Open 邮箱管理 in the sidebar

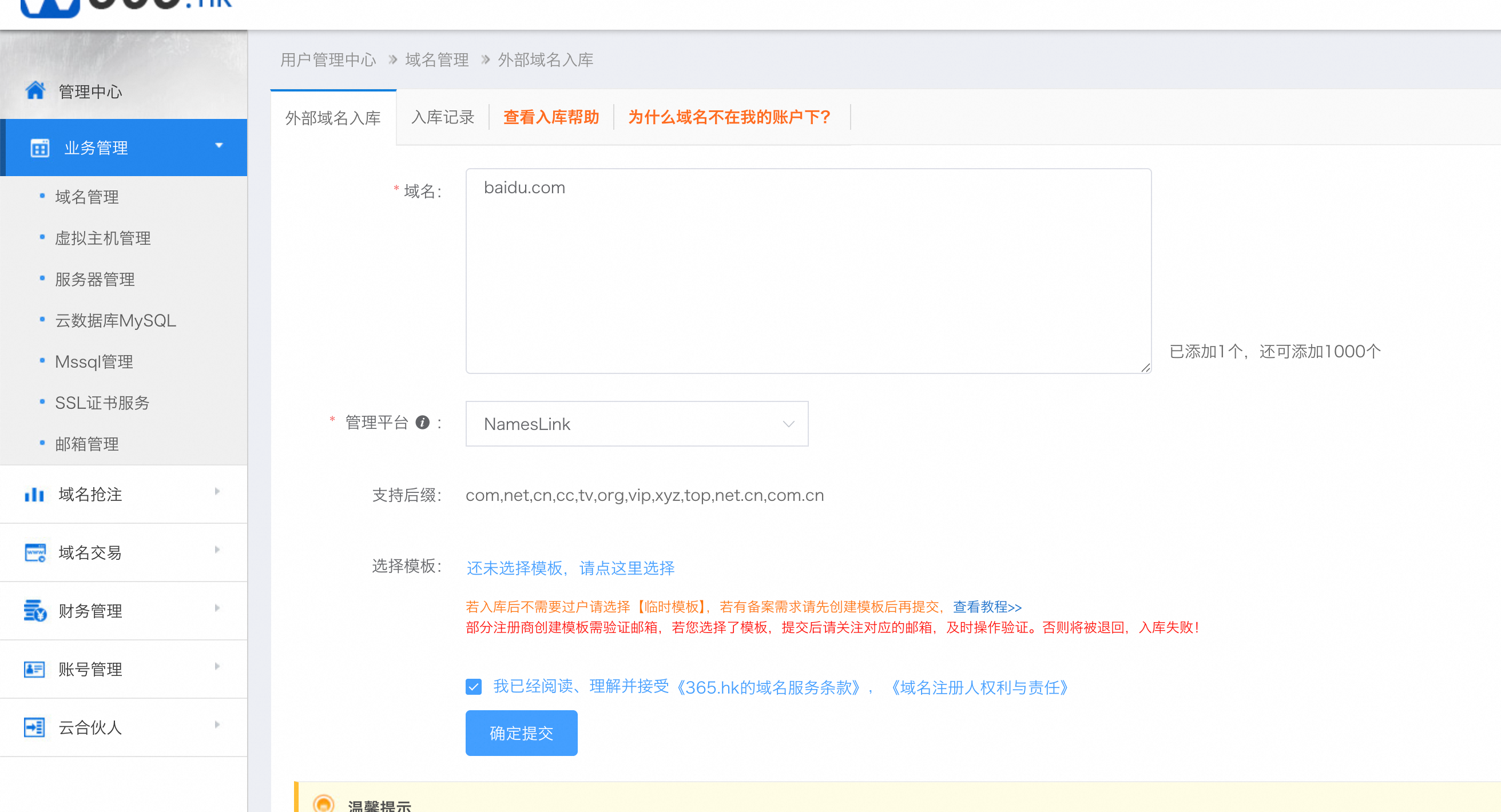point(88,444)
